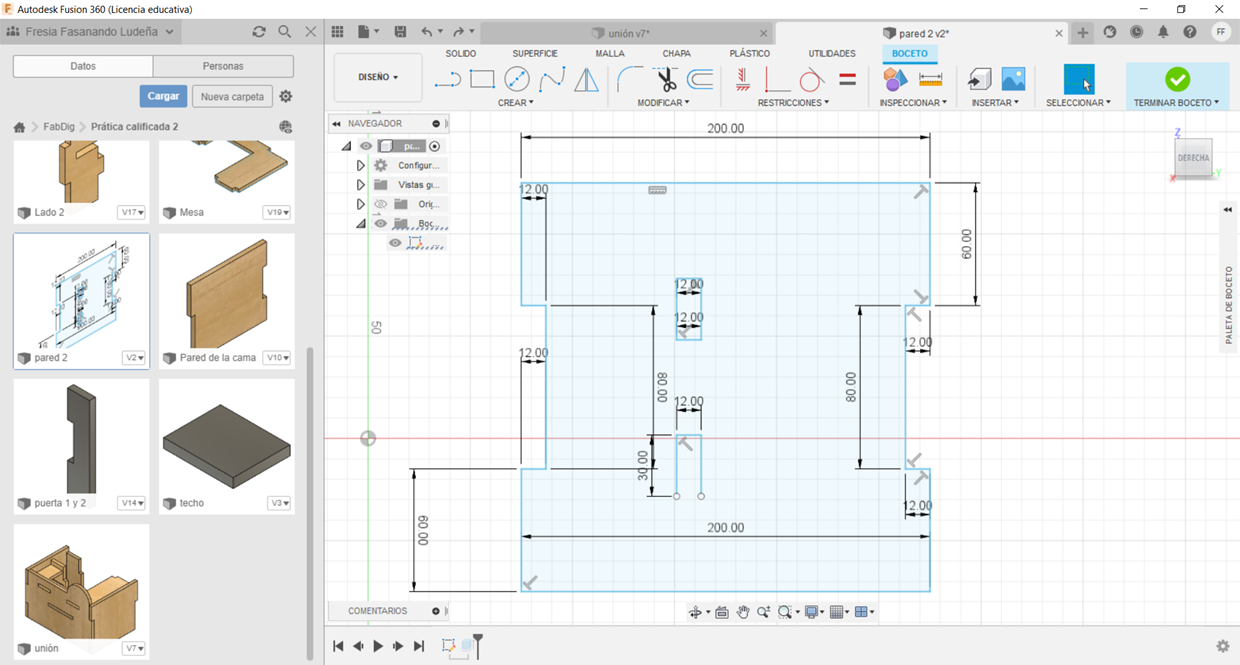Activate the Trim scissors tool
Screen dimensions: 1240x665
666,79
